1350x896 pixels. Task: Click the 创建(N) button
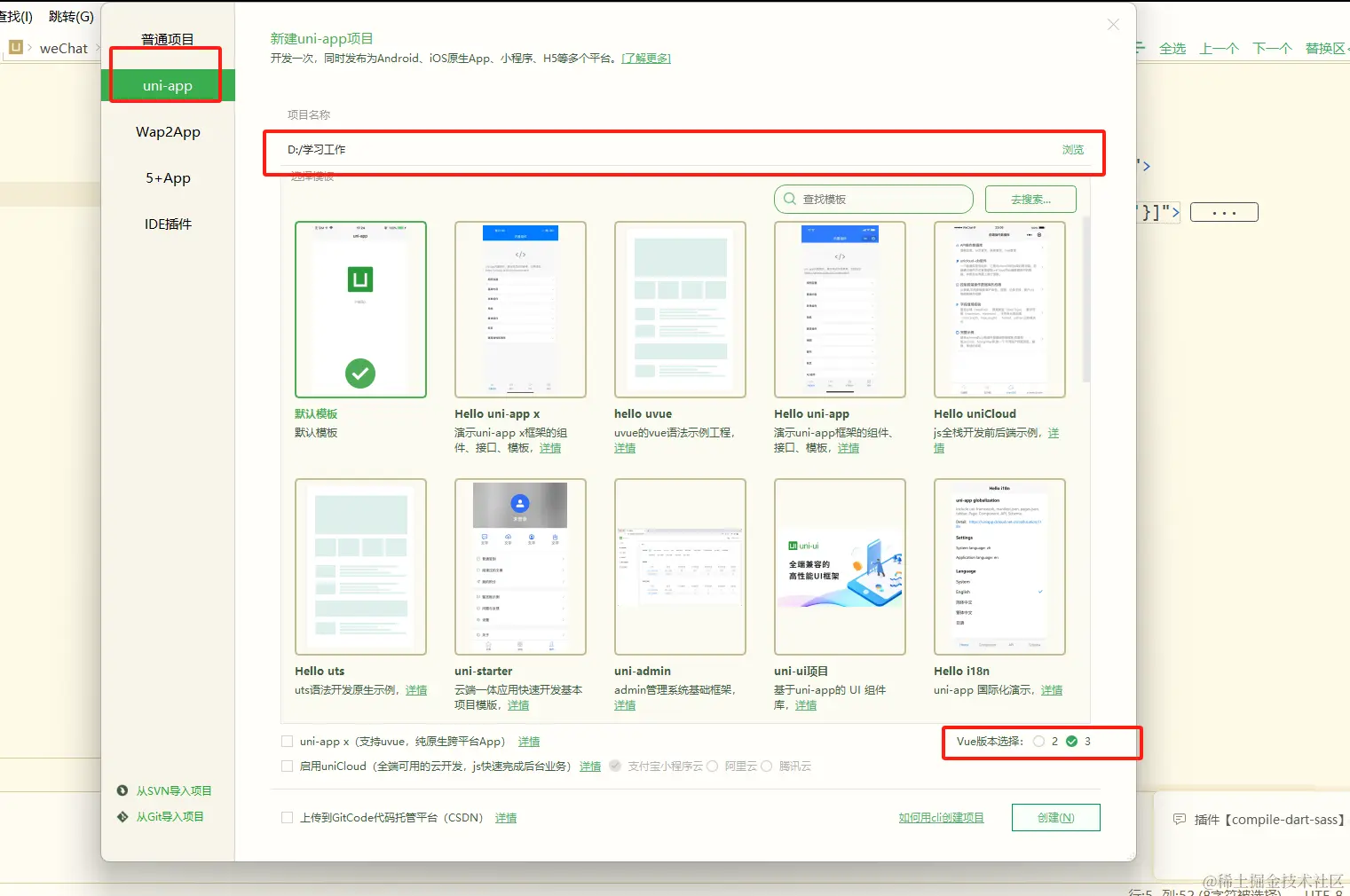pos(1056,818)
